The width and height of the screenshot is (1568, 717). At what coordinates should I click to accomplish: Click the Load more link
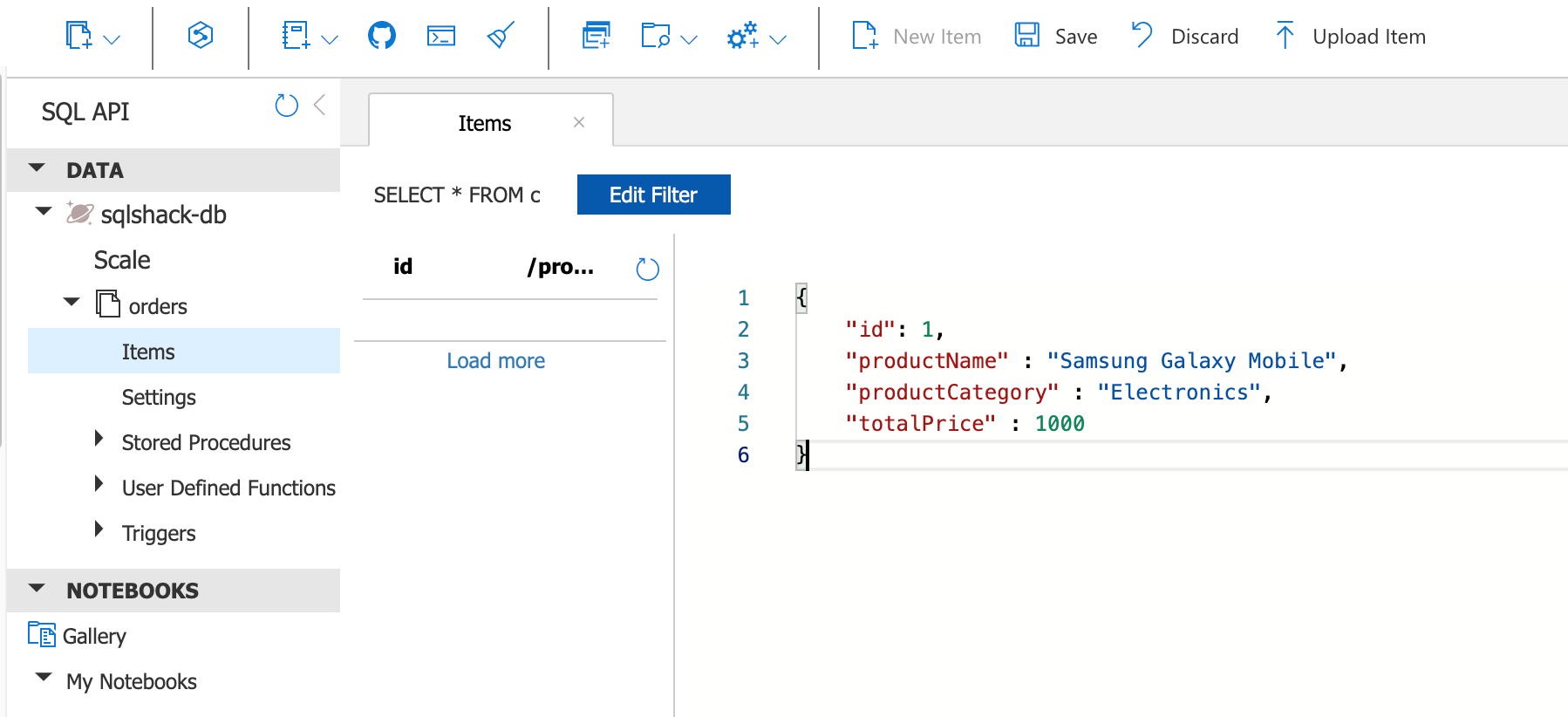pyautogui.click(x=495, y=360)
